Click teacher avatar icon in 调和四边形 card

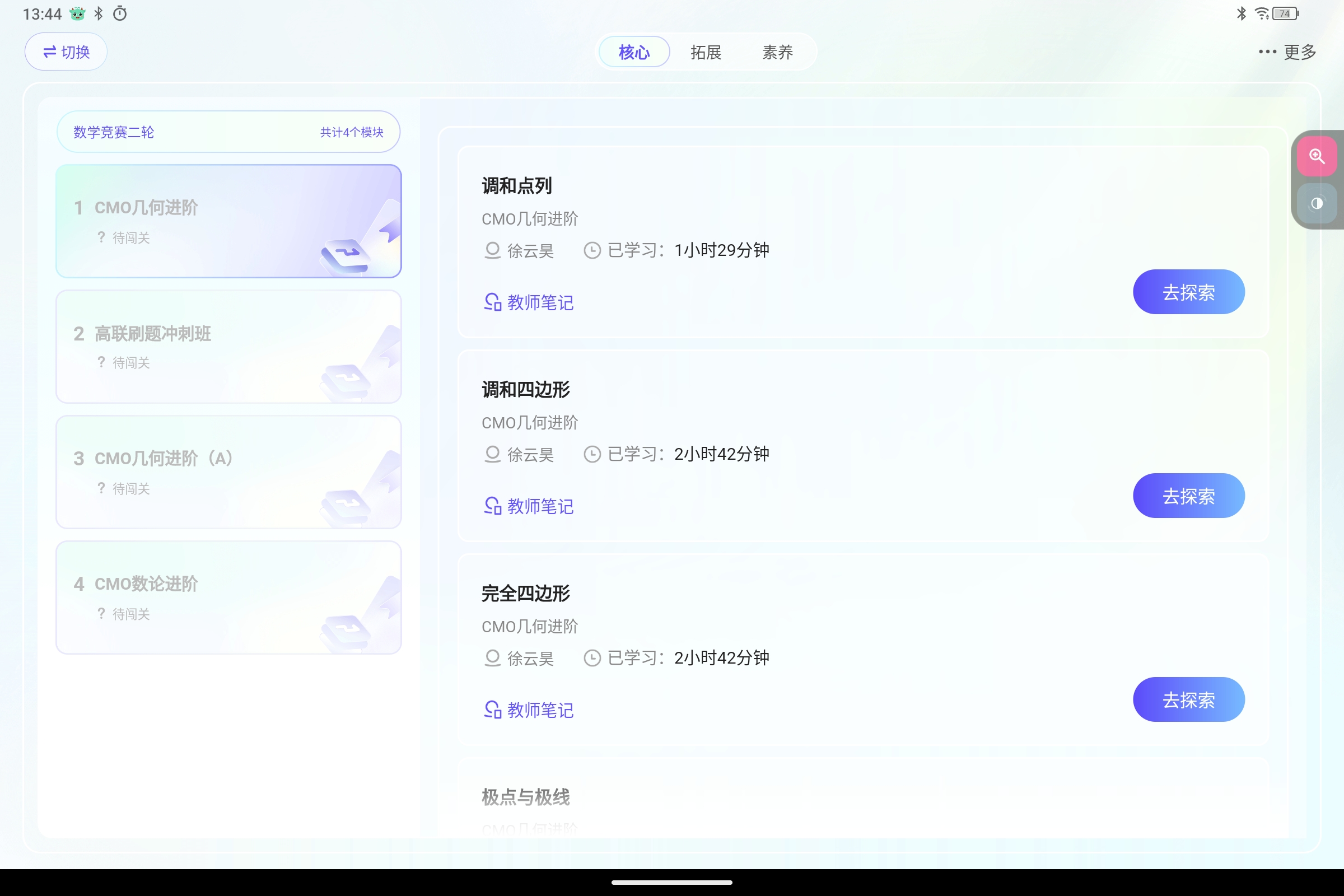493,454
